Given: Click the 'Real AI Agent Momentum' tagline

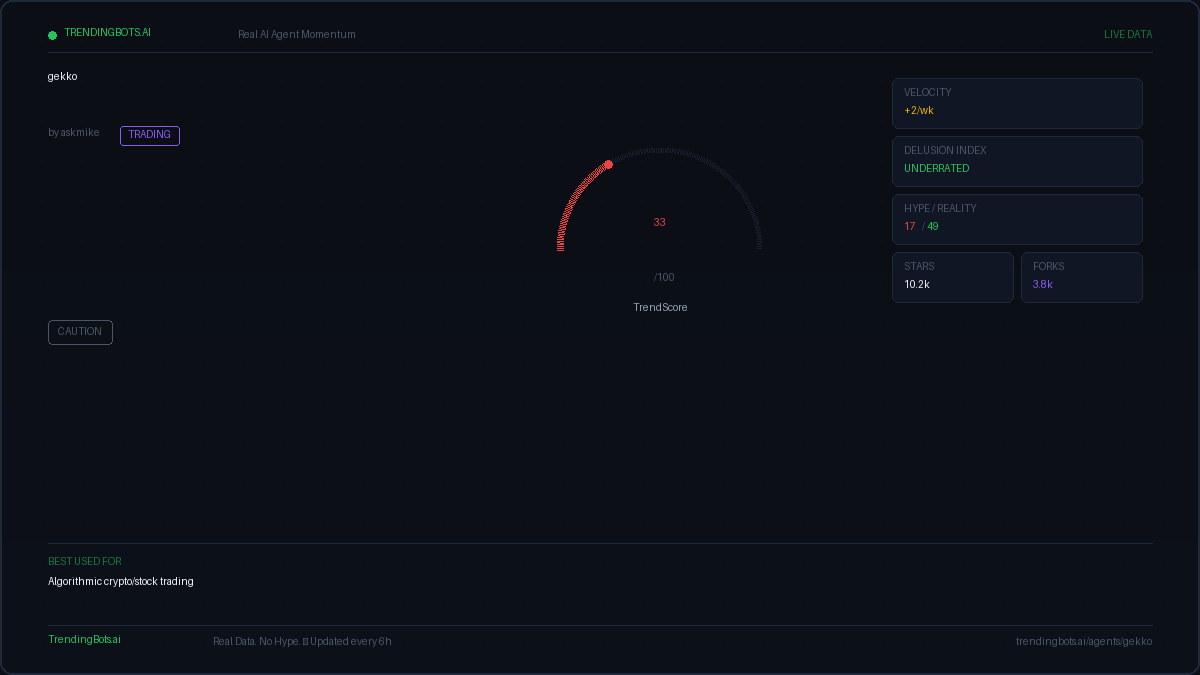Looking at the screenshot, I should point(297,35).
